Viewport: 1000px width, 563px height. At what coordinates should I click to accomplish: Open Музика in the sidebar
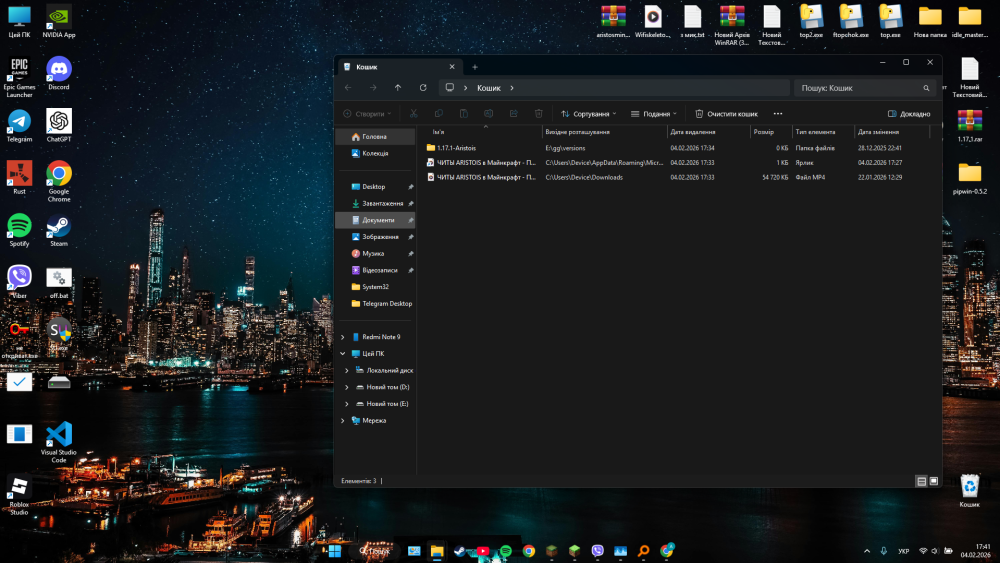coord(375,253)
